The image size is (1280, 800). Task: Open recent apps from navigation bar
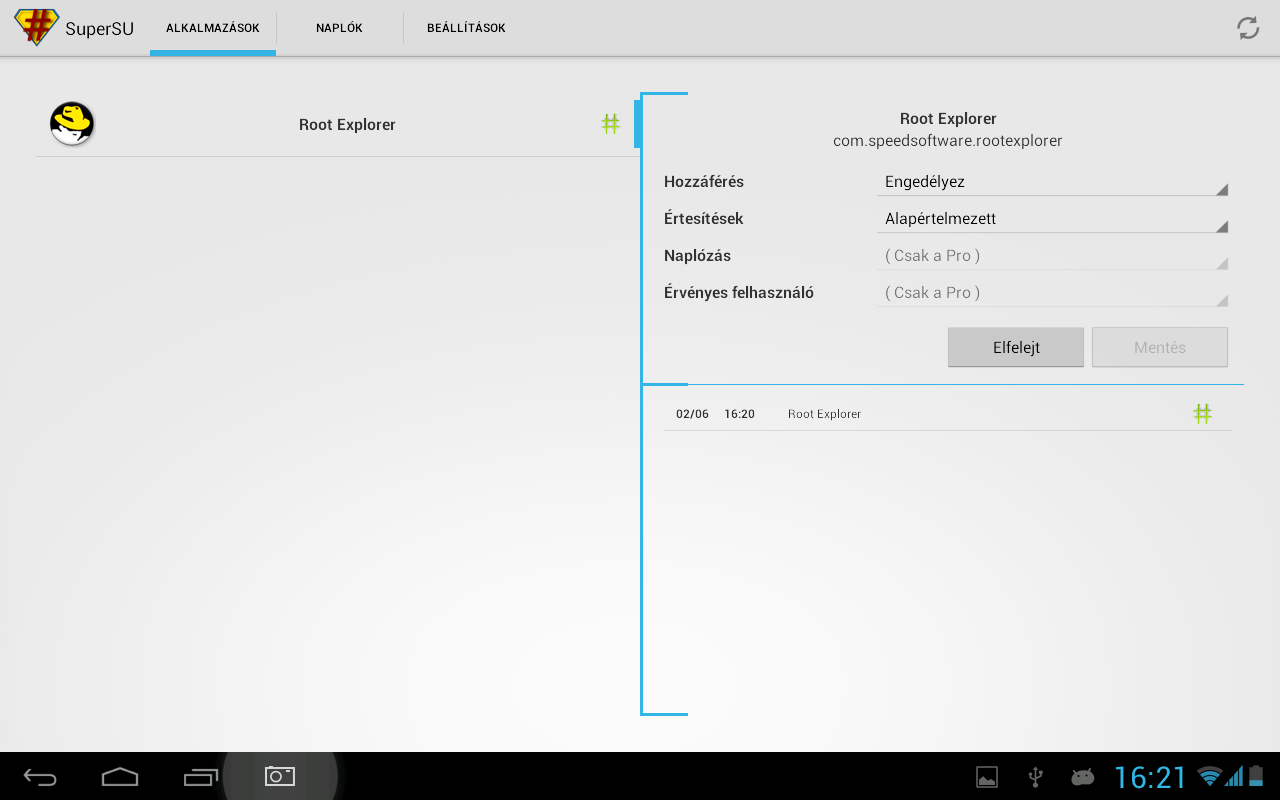(200, 776)
